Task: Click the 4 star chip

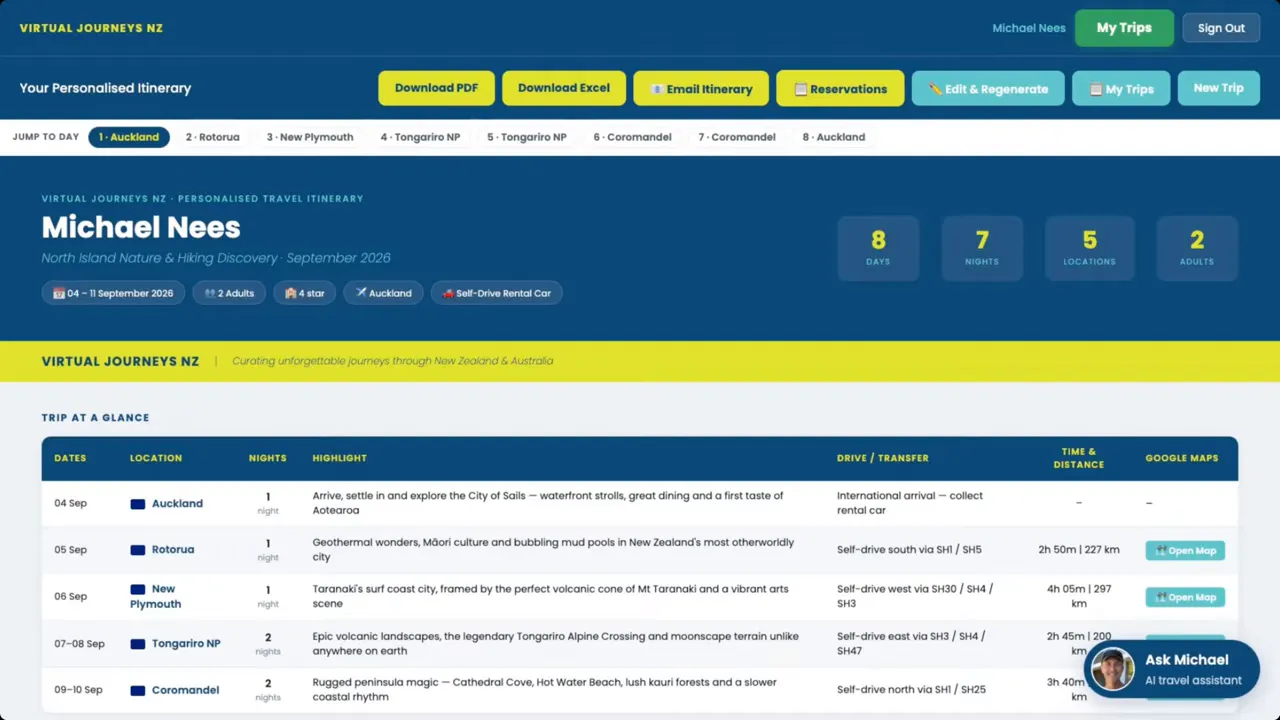Action: click(x=305, y=293)
